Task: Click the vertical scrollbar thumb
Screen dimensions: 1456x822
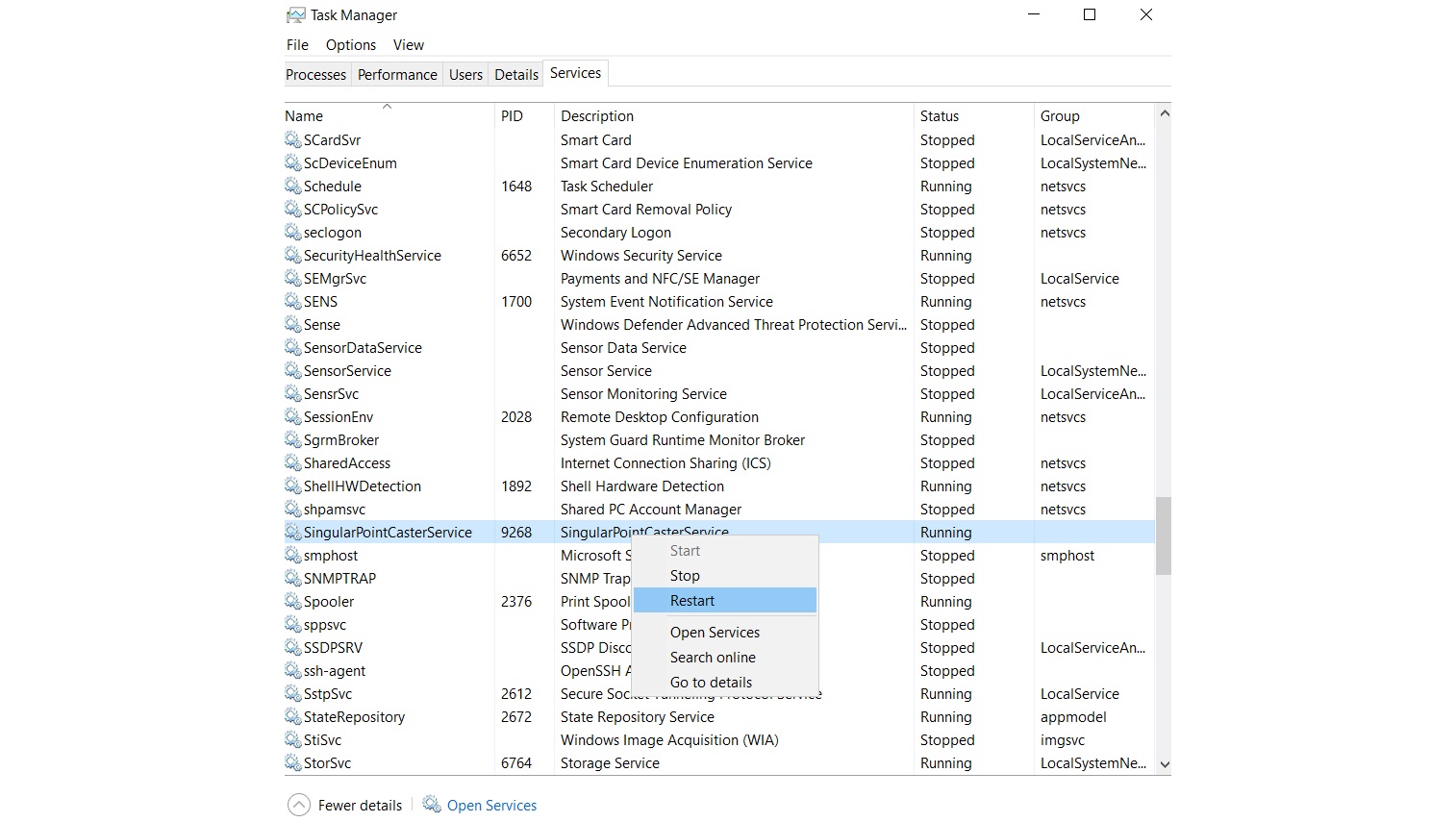Action: (1164, 536)
